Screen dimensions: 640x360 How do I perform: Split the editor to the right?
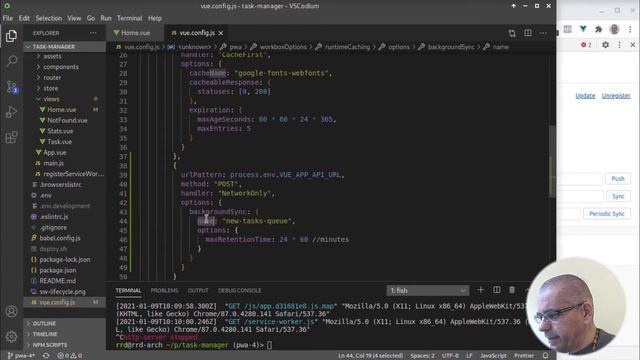pos(528,33)
